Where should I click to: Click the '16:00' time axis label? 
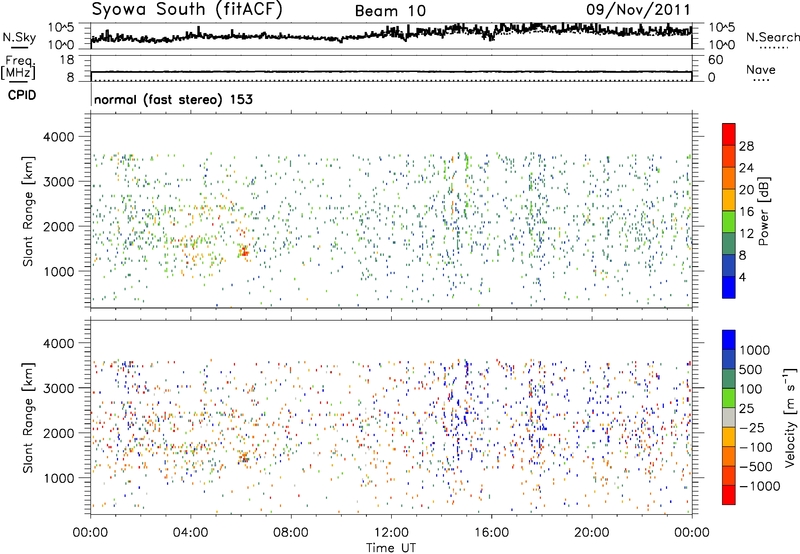click(491, 533)
